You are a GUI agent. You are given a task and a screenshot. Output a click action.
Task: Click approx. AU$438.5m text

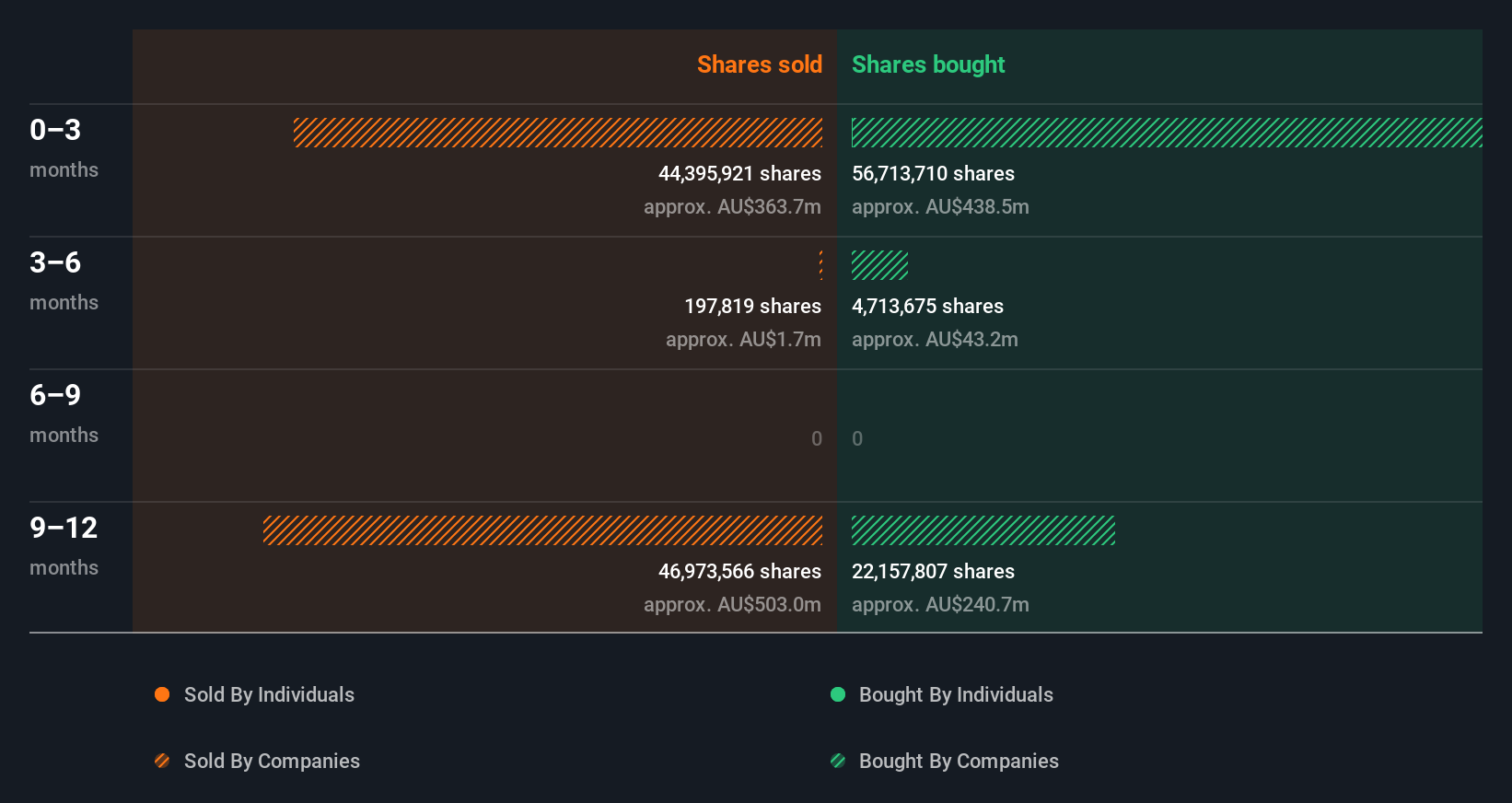coord(940,207)
